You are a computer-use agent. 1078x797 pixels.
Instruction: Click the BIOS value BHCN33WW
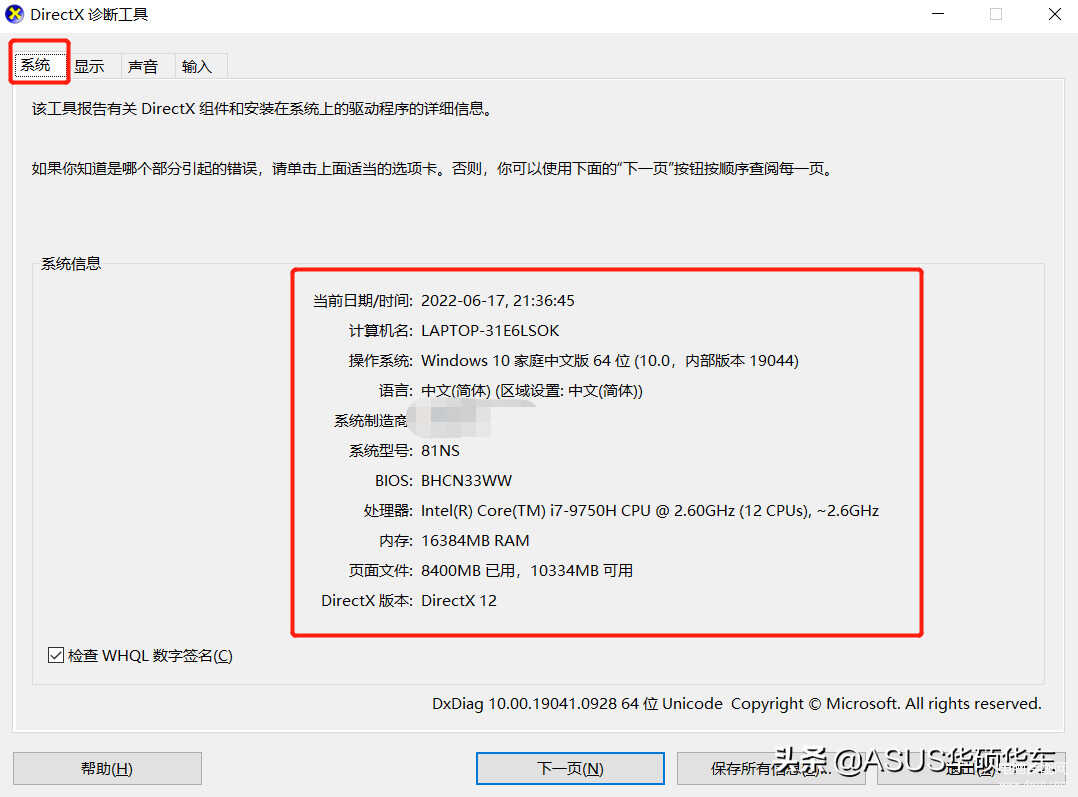click(466, 481)
